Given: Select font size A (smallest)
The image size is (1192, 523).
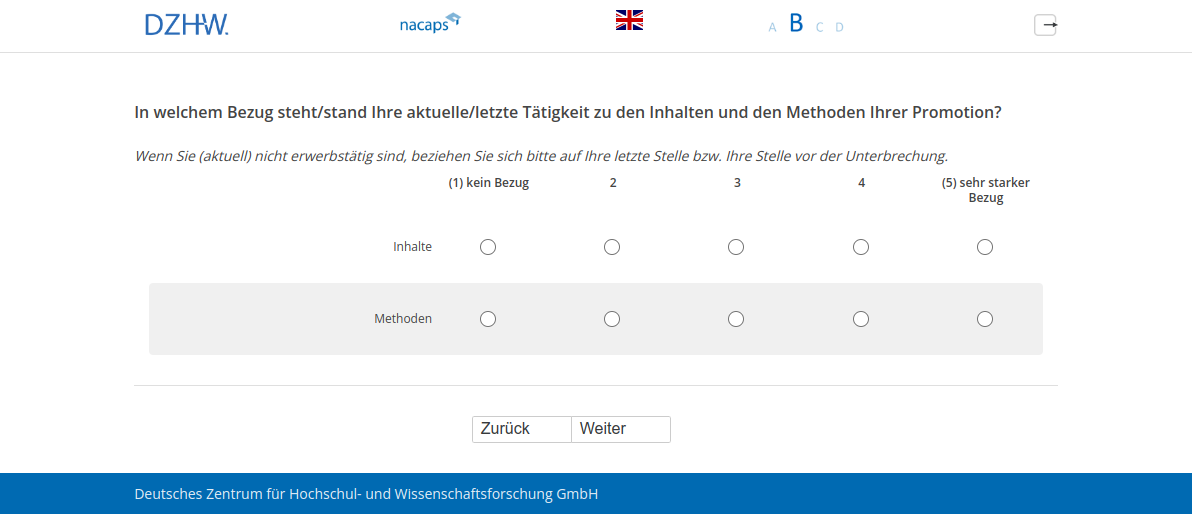Looking at the screenshot, I should pyautogui.click(x=772, y=28).
